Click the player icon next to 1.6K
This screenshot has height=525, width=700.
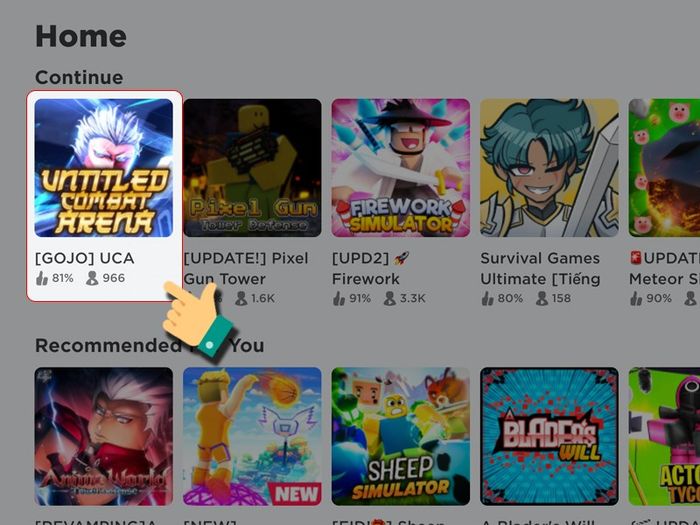241,298
